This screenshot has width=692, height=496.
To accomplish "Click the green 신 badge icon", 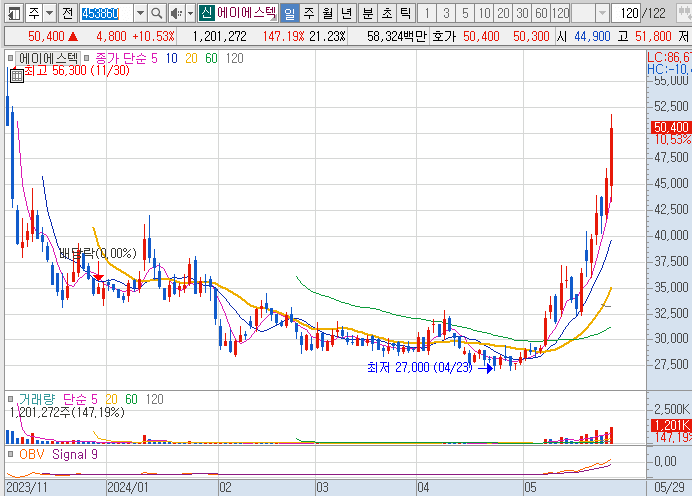I will coord(206,13).
